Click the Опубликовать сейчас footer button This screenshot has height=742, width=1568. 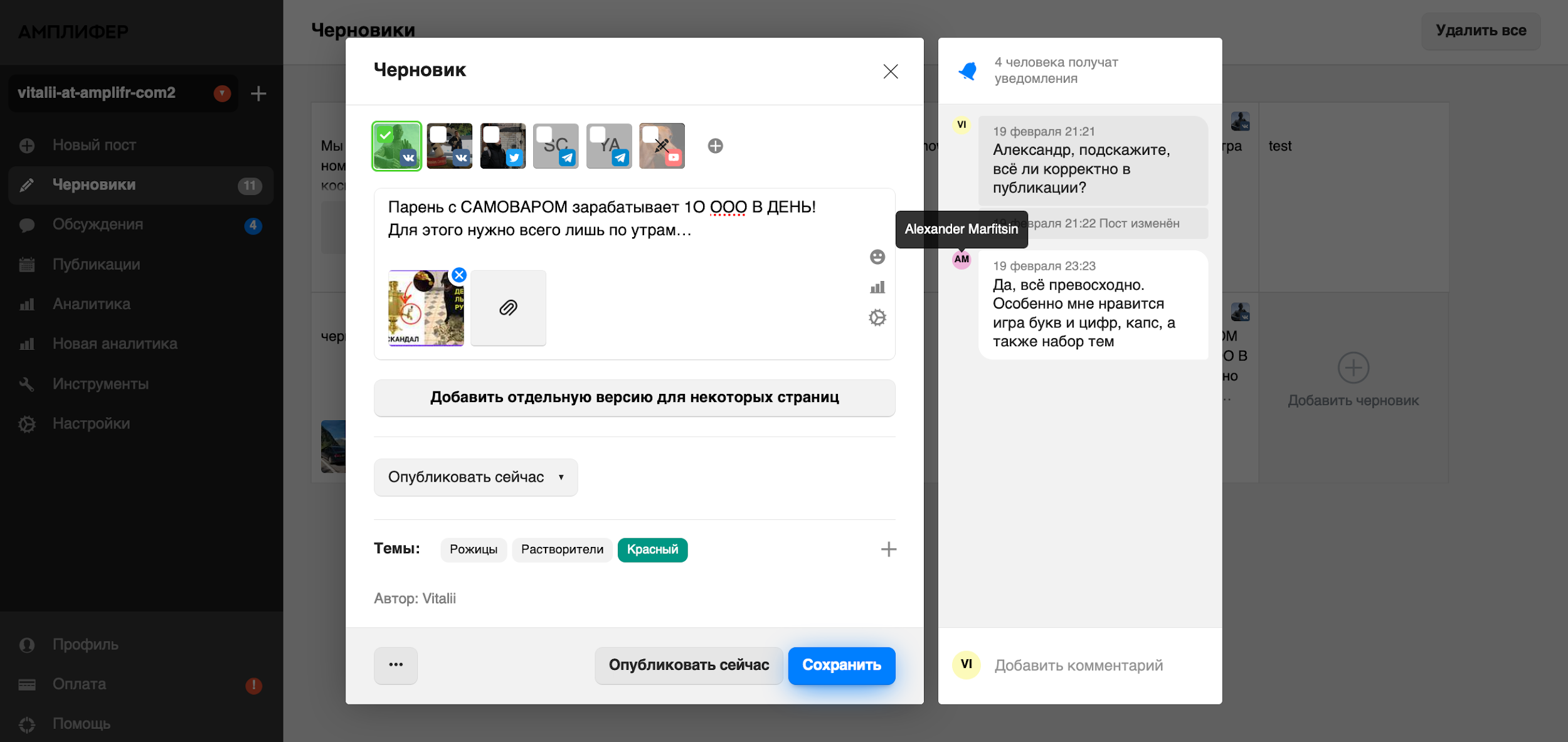689,665
